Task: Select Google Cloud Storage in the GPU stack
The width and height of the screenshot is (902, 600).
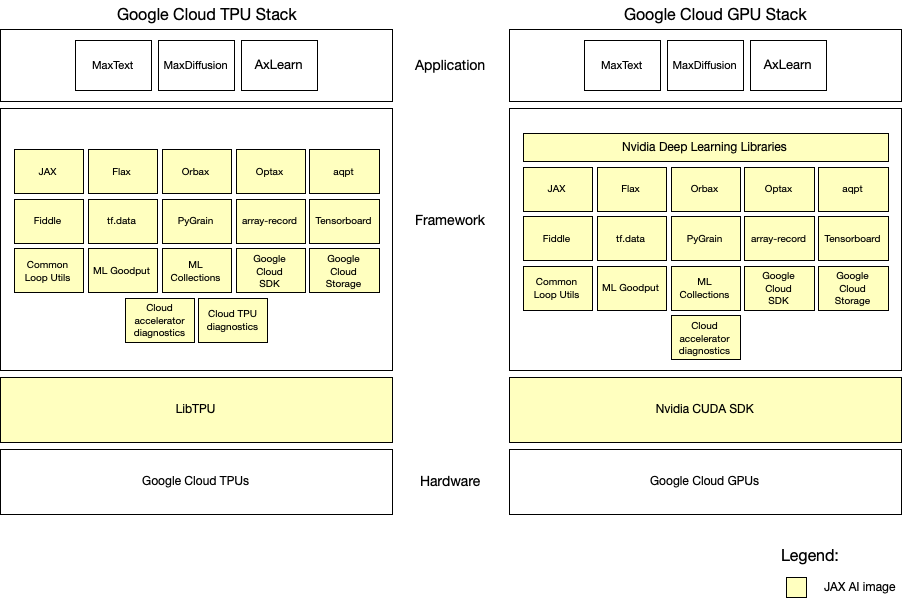Action: [853, 288]
